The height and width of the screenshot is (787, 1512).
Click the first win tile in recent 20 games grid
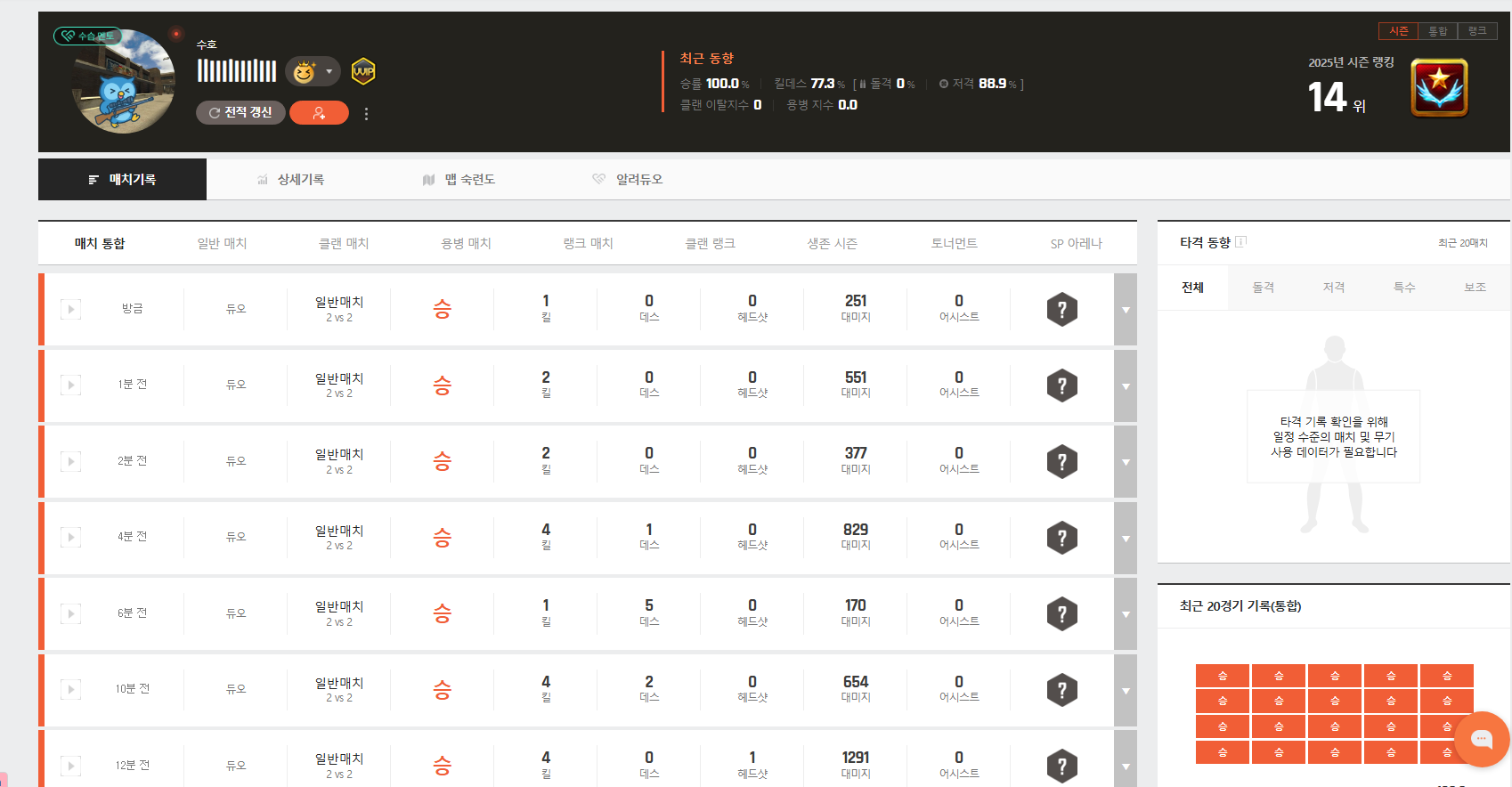click(1223, 676)
